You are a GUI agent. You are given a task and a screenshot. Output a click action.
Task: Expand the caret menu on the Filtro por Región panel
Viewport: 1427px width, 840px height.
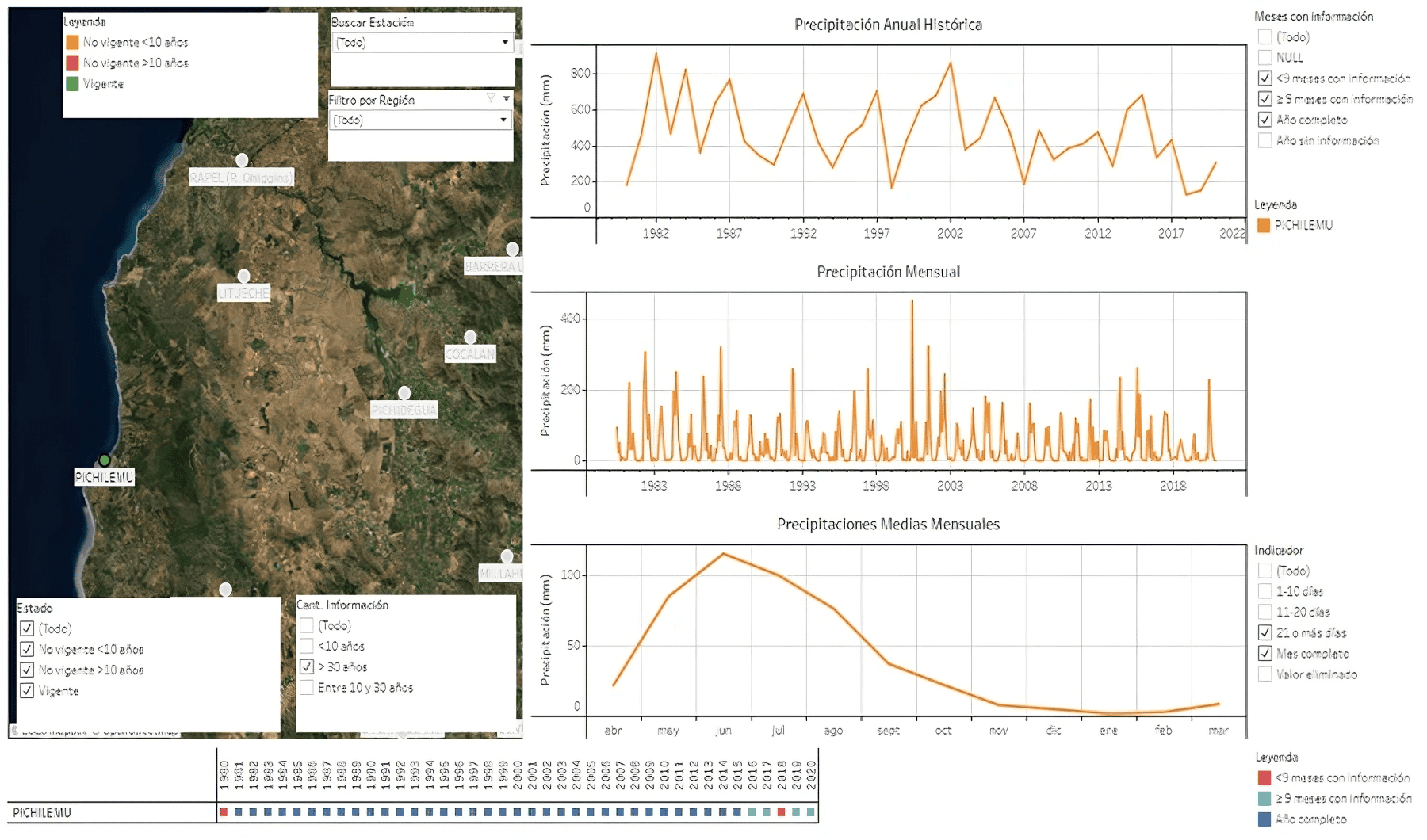(506, 97)
